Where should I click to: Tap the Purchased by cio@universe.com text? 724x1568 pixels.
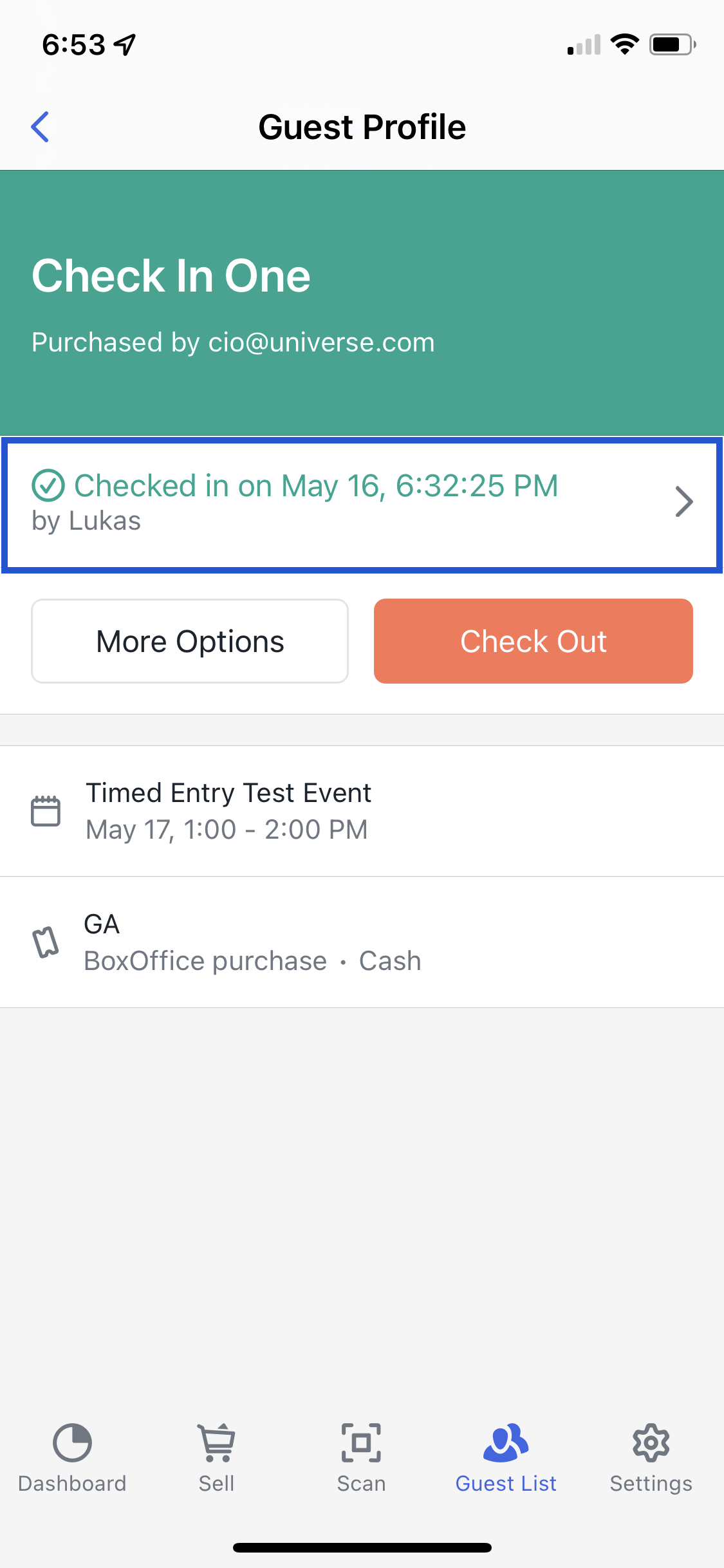coord(233,342)
